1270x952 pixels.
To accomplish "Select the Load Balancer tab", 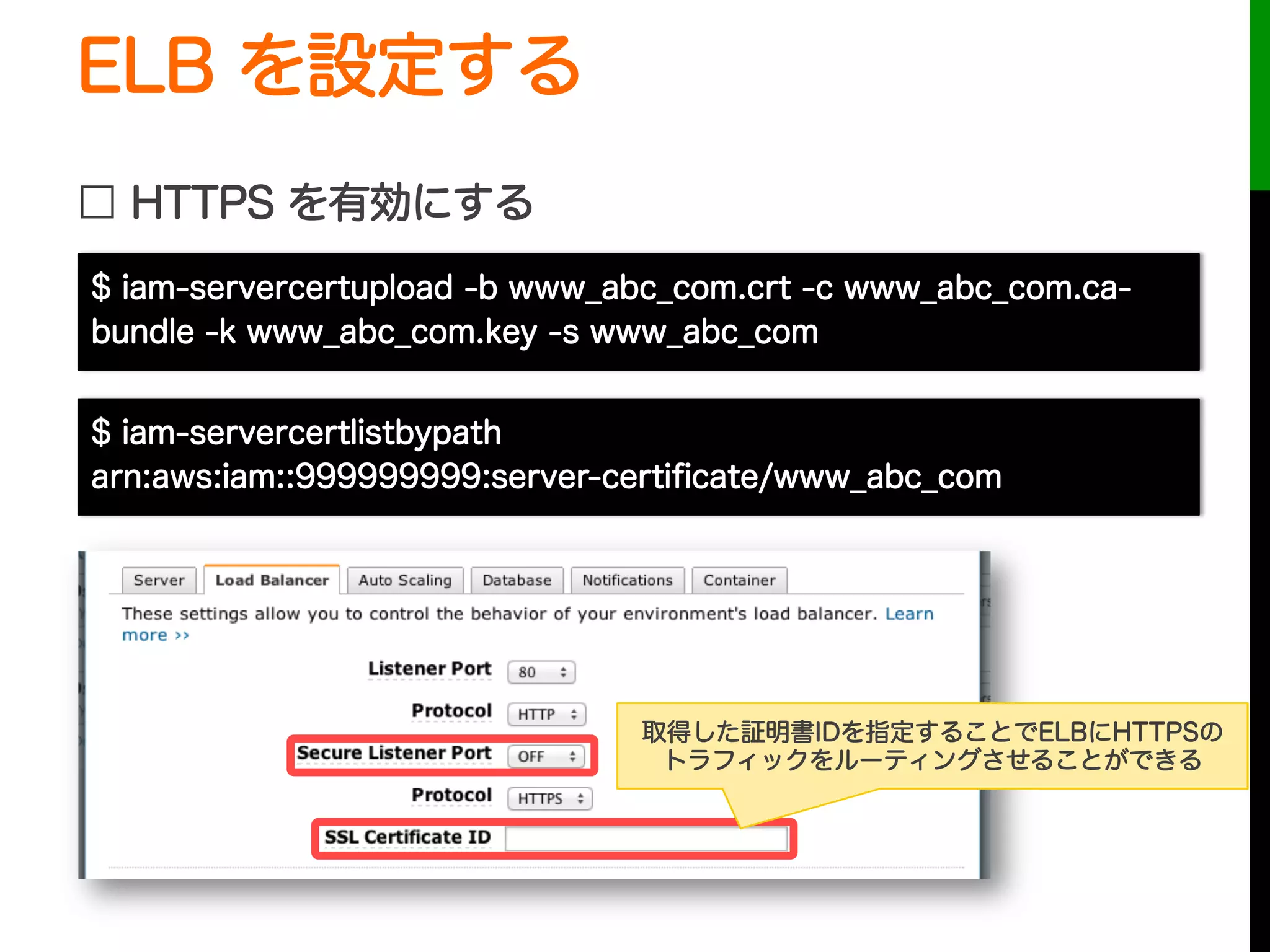I will pyautogui.click(x=272, y=580).
